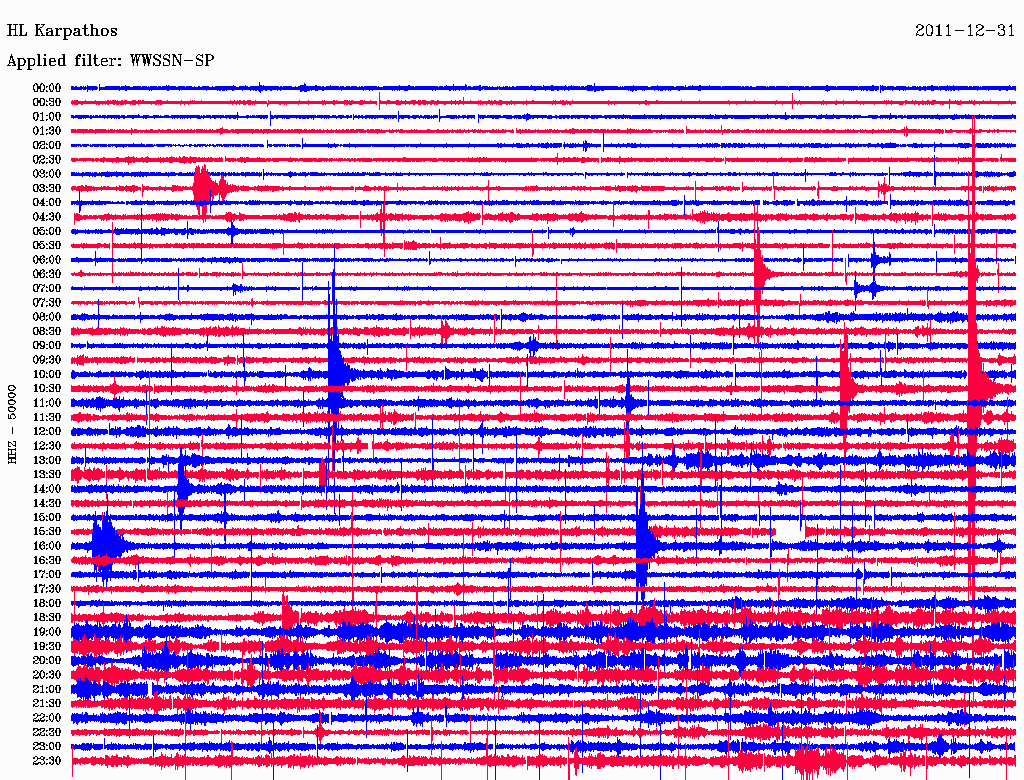This screenshot has width=1024, height=780.
Task: Select the 'Applied filter: WWSSN-SP' text
Action: pyautogui.click(x=110, y=61)
